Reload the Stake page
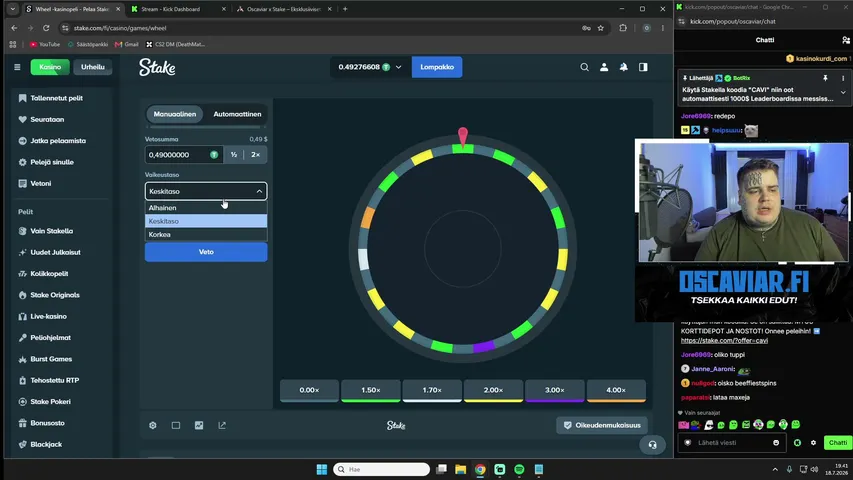This screenshot has height=480, width=853. 46,28
